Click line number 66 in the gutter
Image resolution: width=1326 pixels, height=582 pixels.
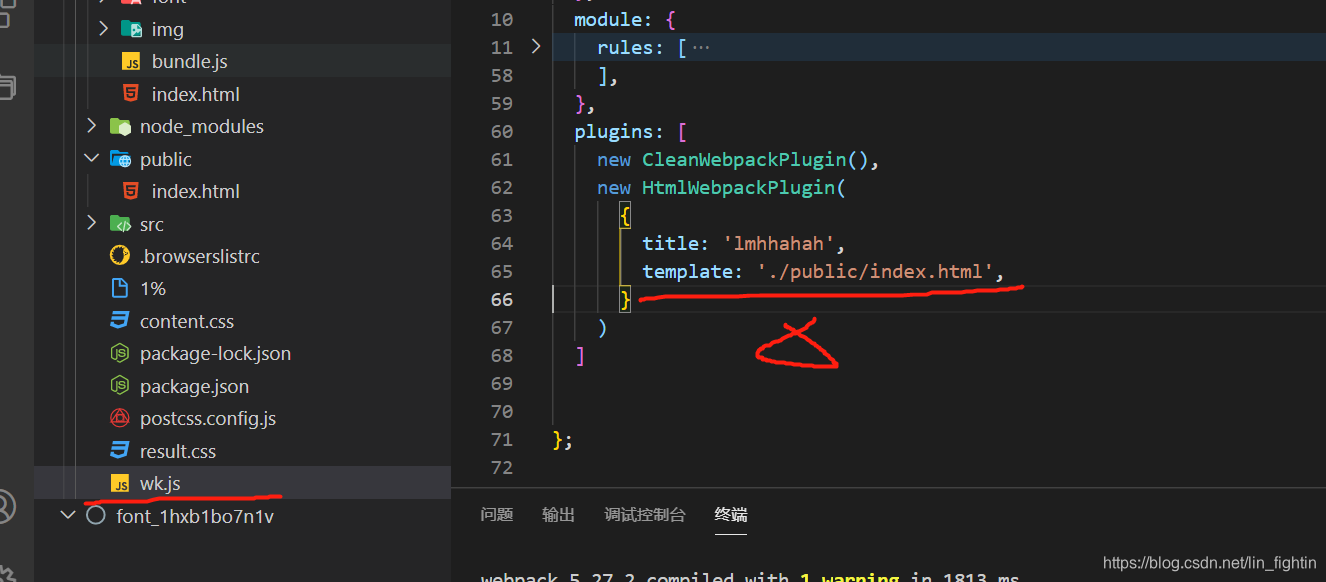[502, 299]
